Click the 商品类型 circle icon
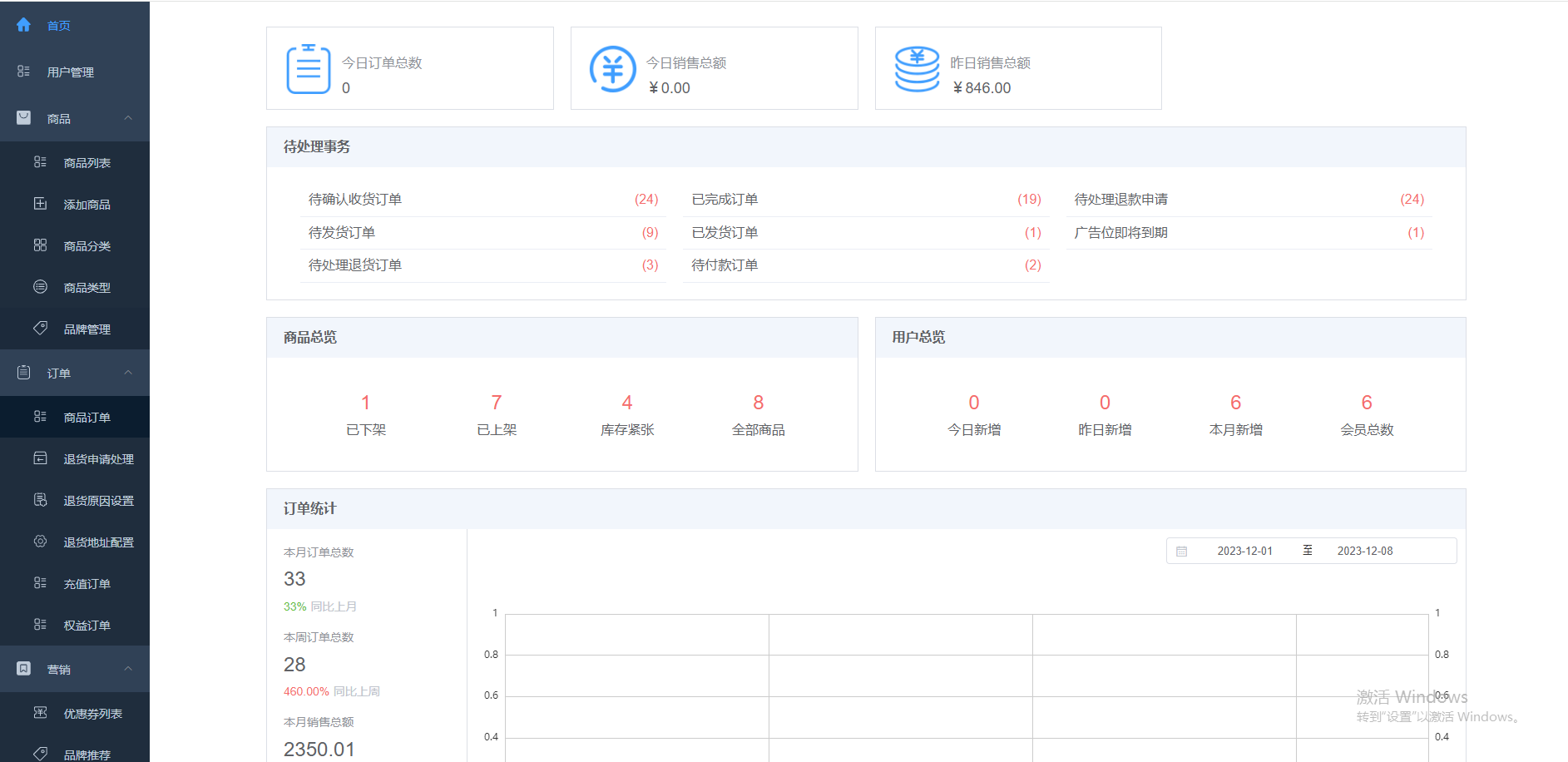Screen dimensions: 1568x762 click(x=40, y=287)
